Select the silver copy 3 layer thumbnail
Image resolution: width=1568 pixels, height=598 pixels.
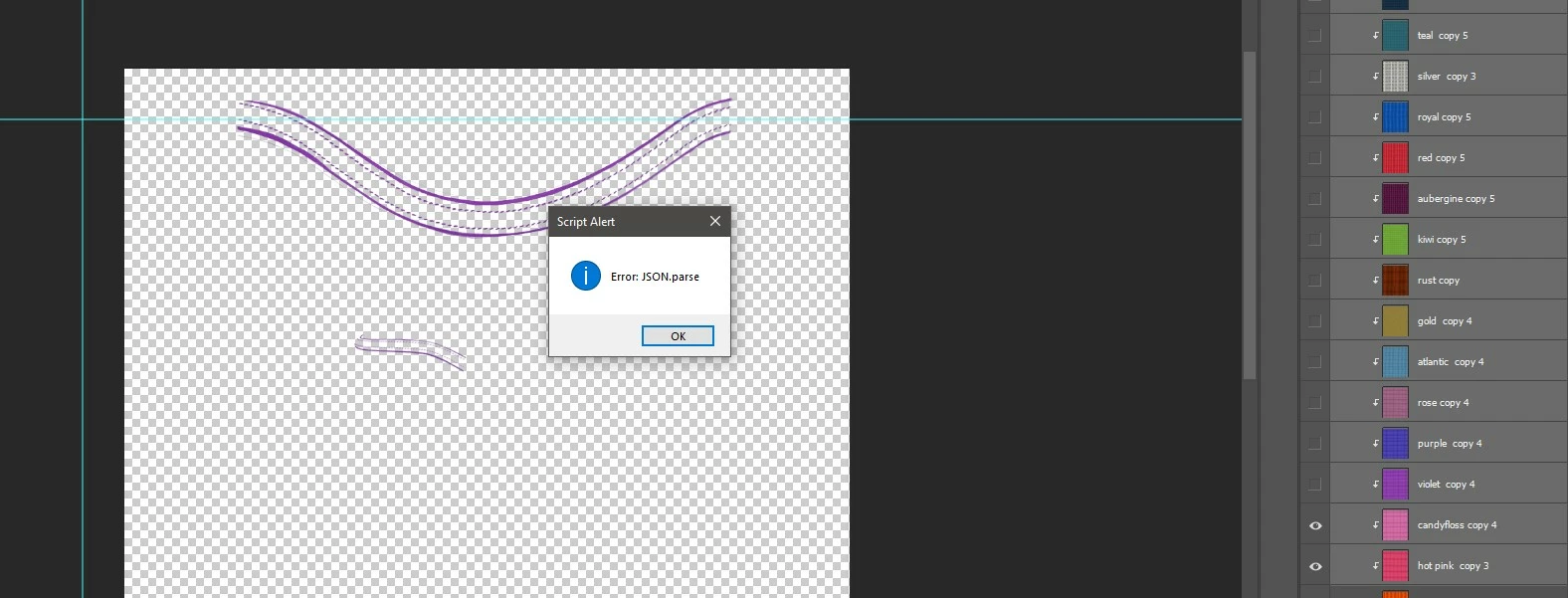[1395, 76]
